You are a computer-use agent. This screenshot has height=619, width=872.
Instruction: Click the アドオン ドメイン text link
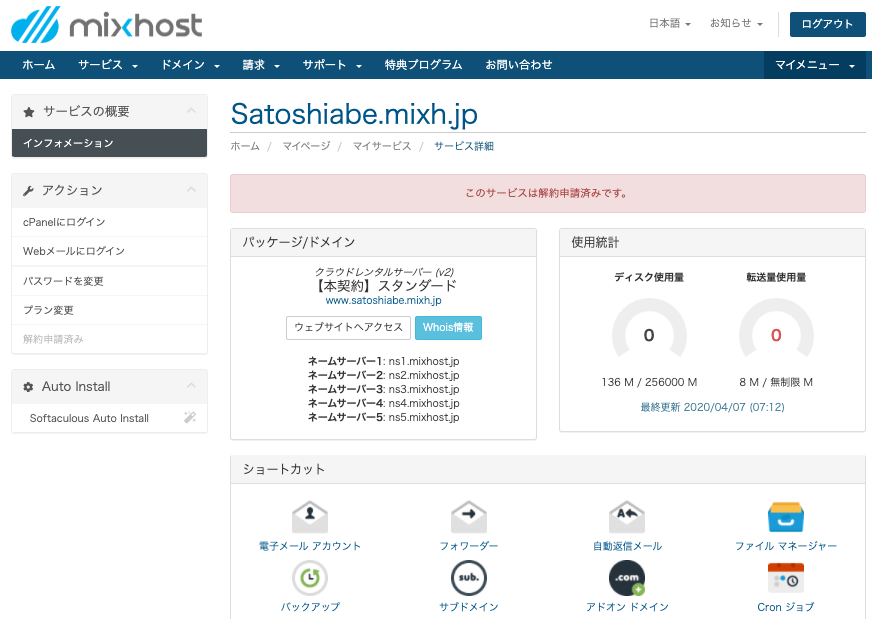click(x=627, y=607)
